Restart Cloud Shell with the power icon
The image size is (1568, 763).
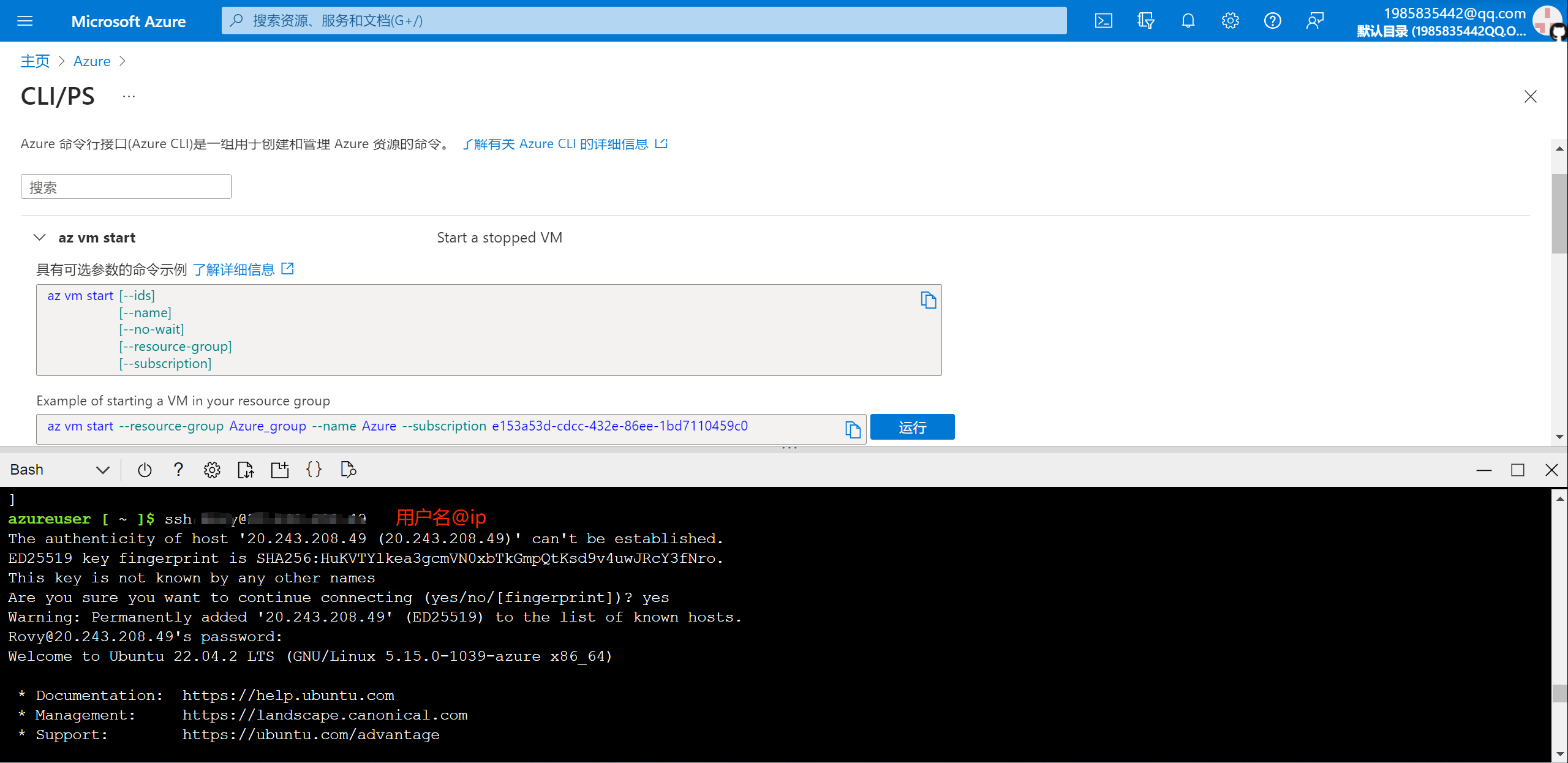[x=145, y=470]
